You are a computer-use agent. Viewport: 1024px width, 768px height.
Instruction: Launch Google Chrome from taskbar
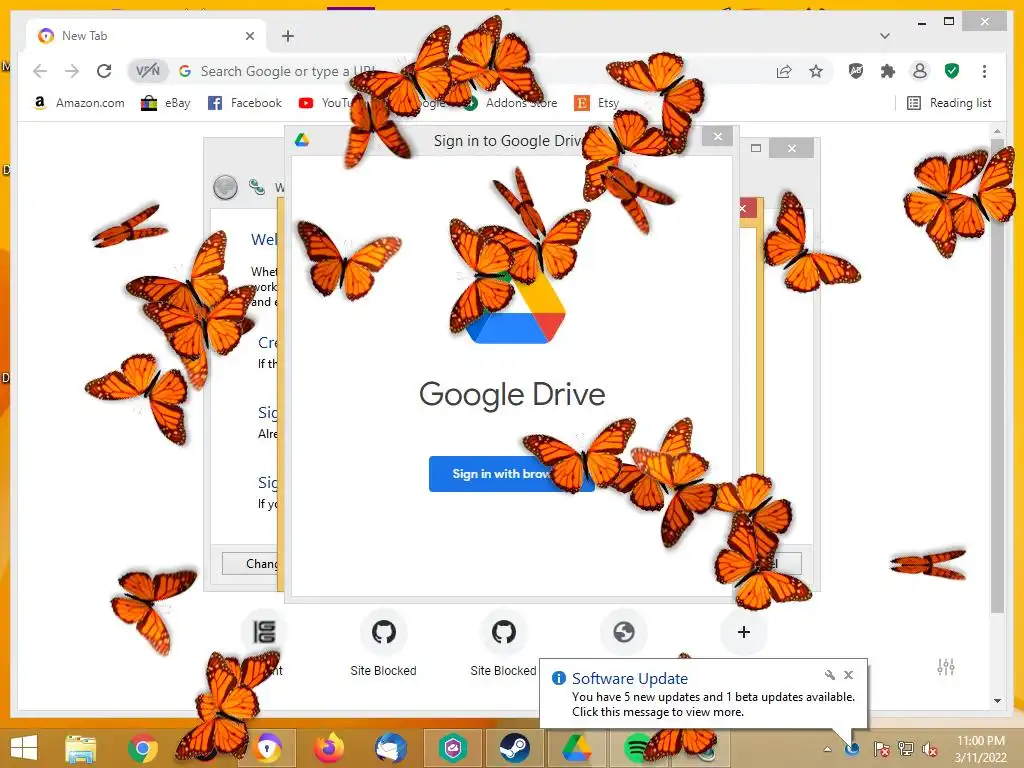pos(142,748)
